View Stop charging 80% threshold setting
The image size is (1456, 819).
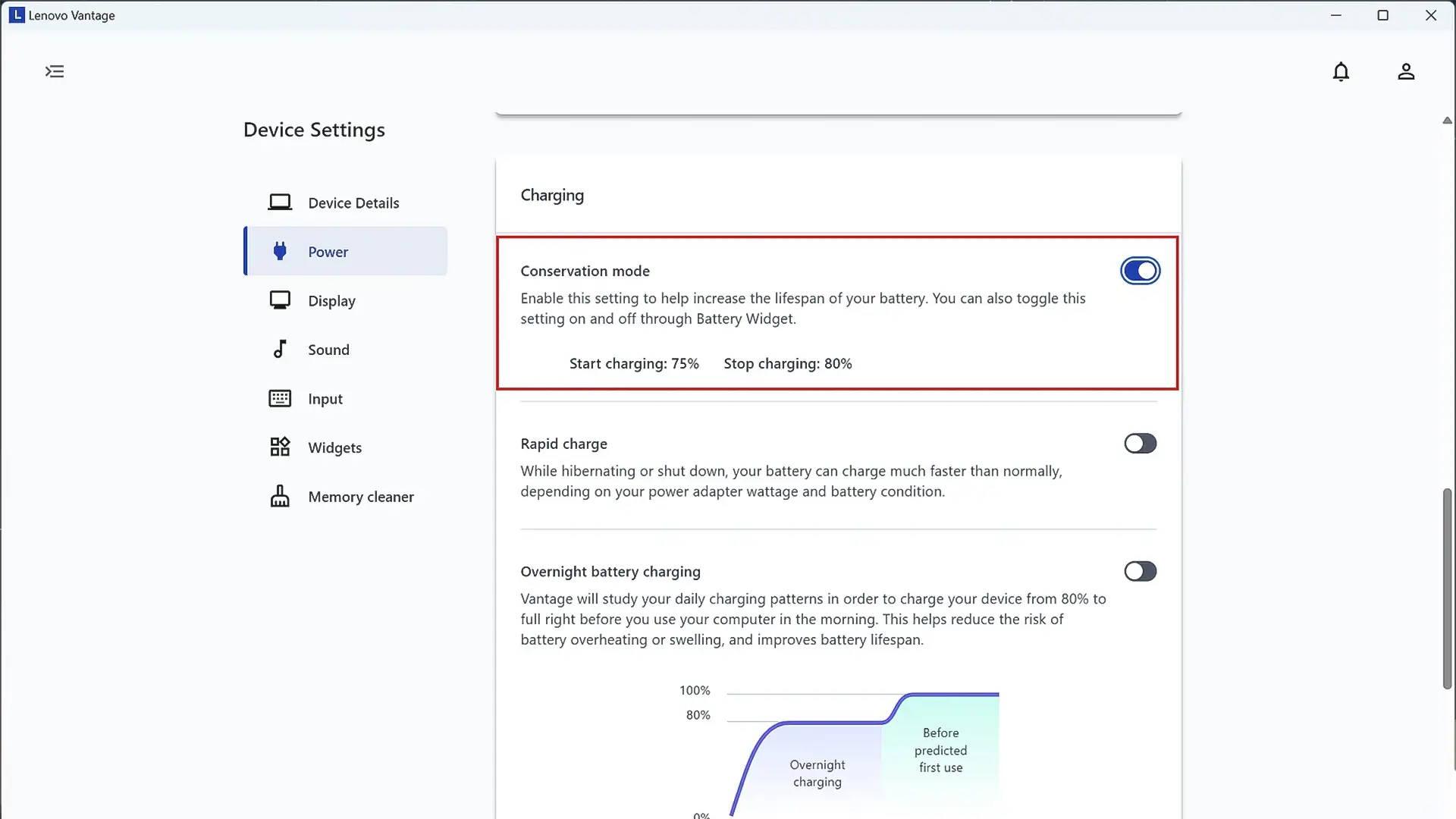pos(788,362)
